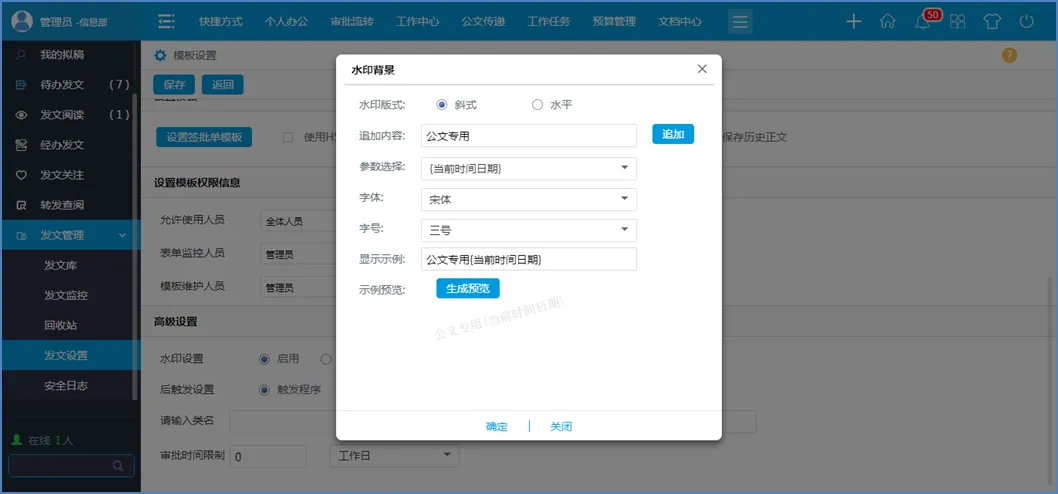Click the 追加 button
The height and width of the screenshot is (494, 1058).
tap(673, 134)
